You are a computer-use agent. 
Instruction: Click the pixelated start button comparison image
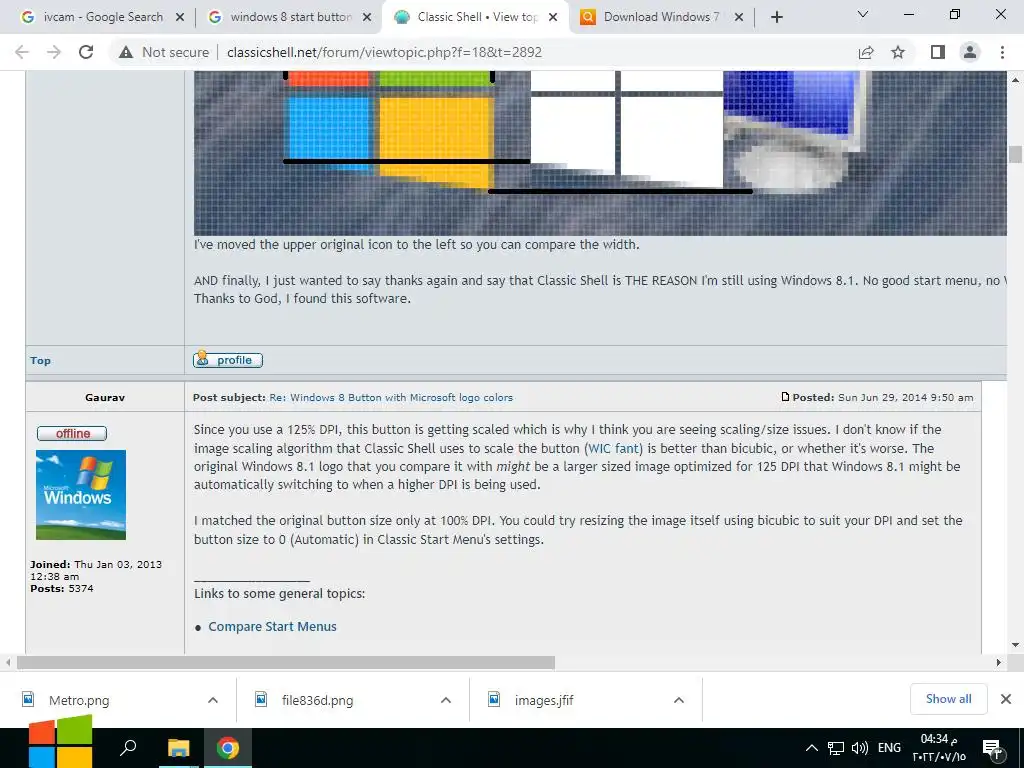point(600,153)
